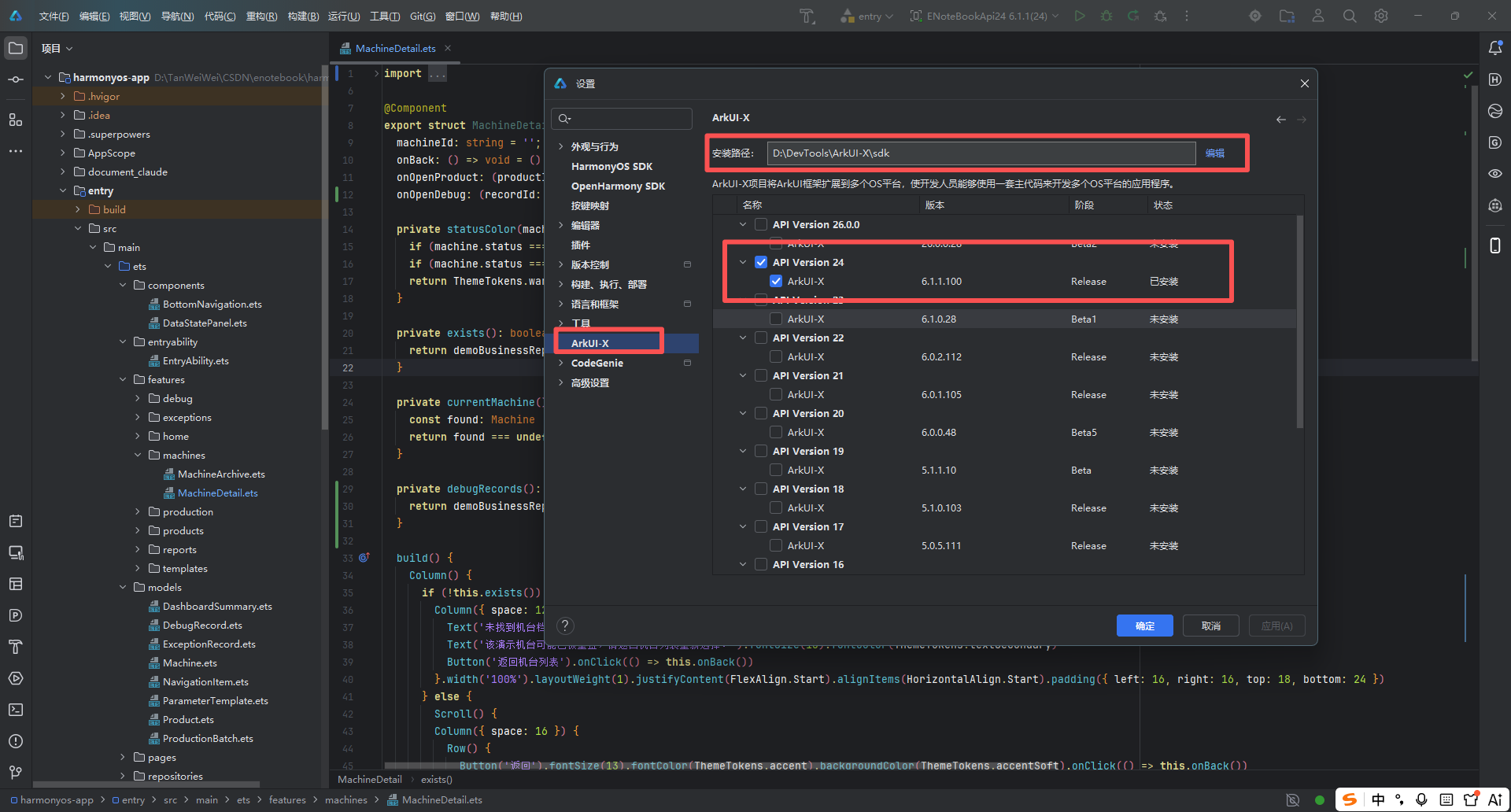Start debugging with the bug icon
Image resolution: width=1511 pixels, height=812 pixels.
tap(1106, 16)
